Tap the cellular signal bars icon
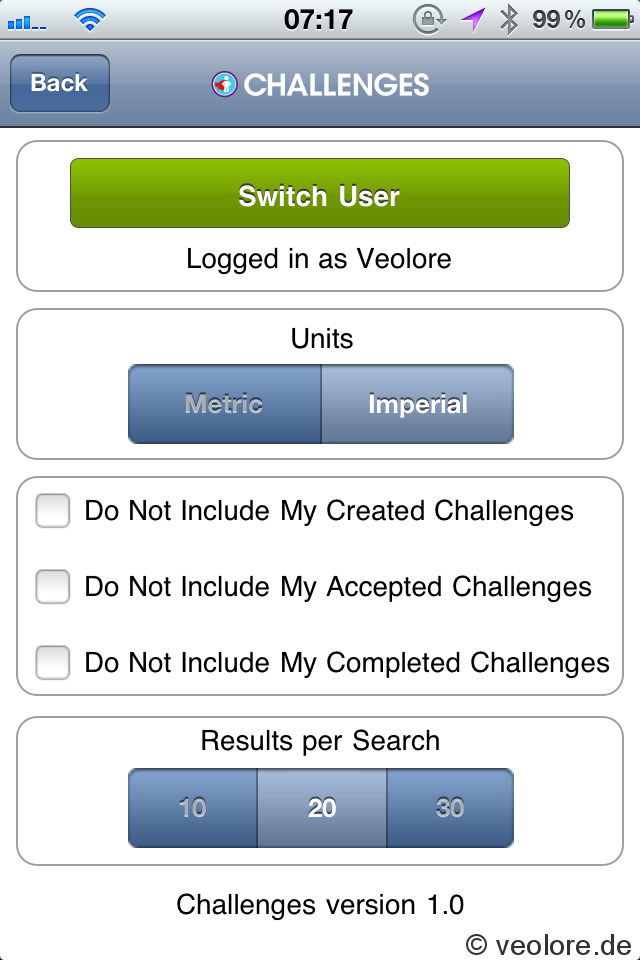Viewport: 640px width, 960px height. [27, 23]
